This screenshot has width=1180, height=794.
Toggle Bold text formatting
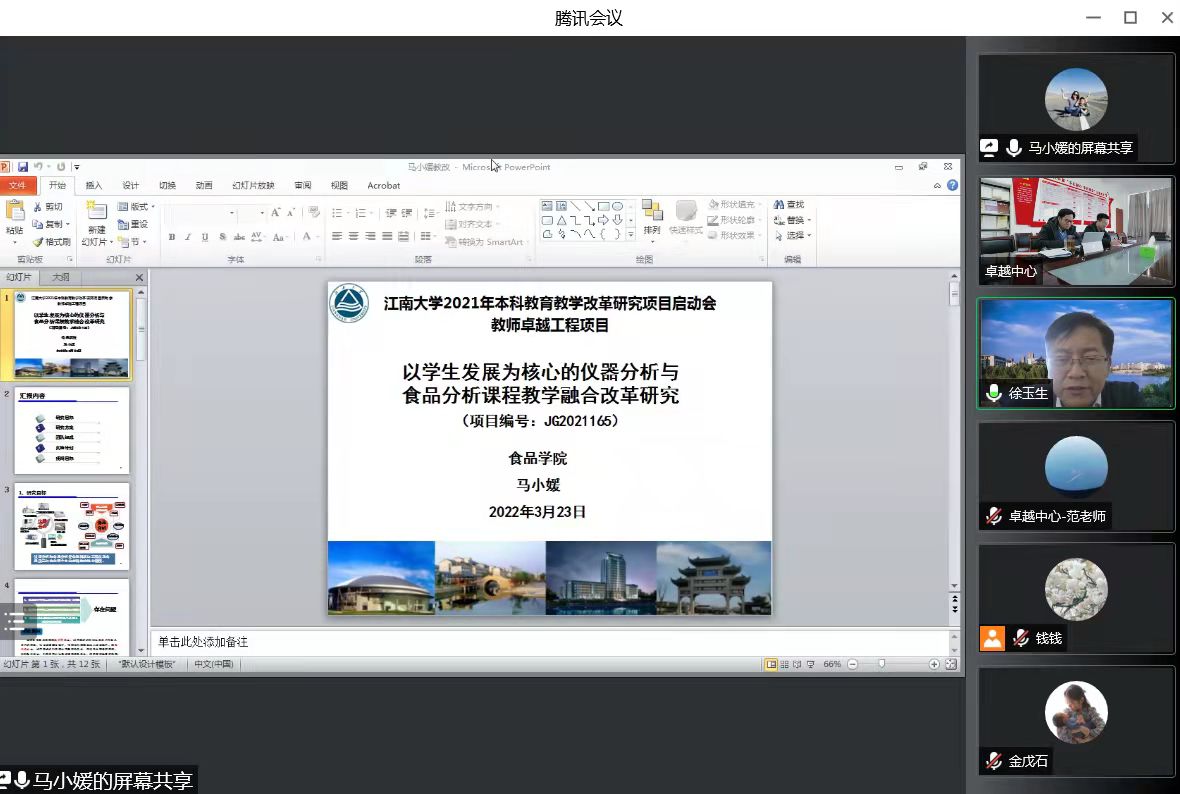coord(172,237)
